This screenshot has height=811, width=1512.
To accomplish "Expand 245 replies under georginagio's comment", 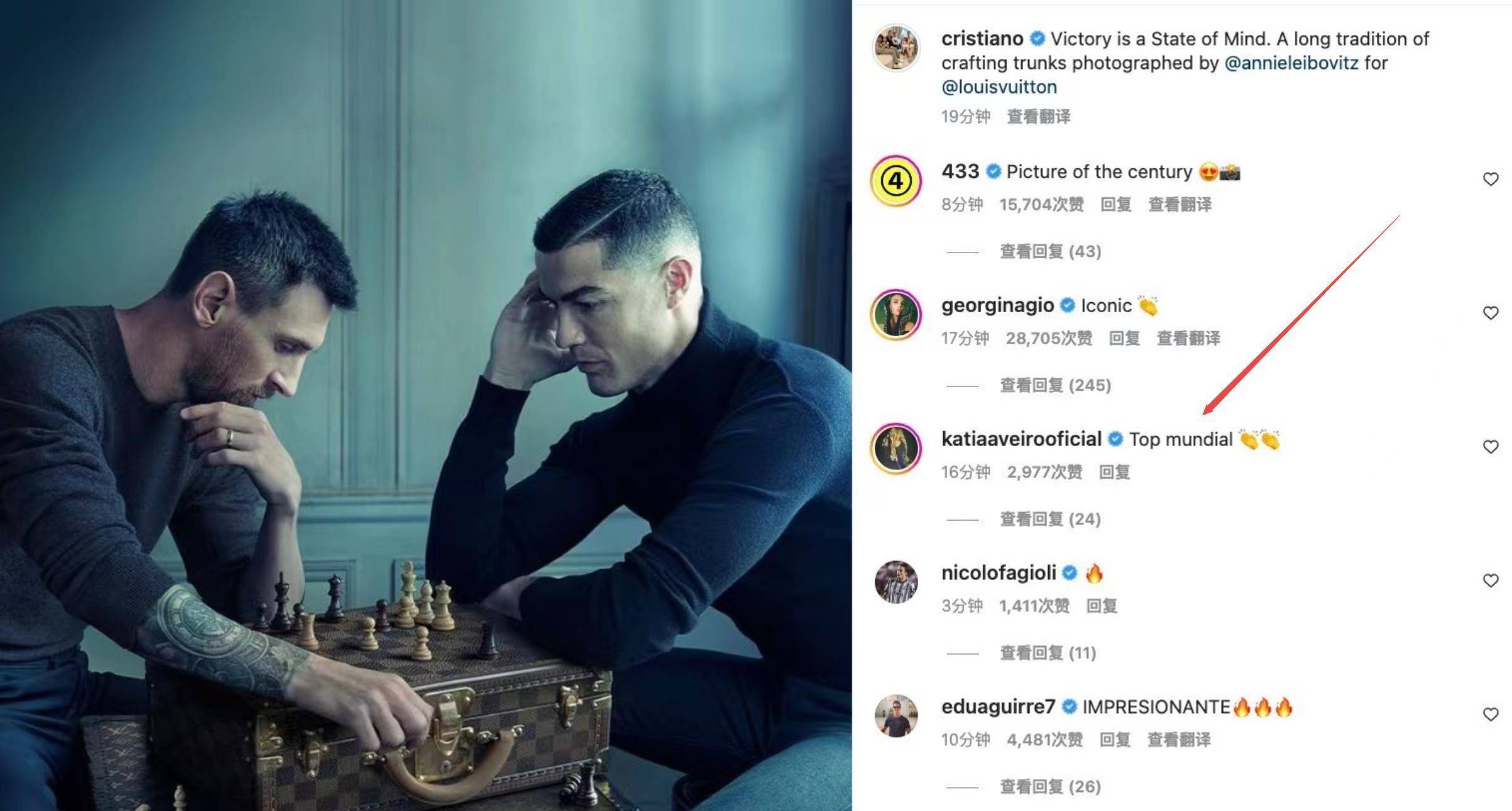I will tap(1056, 385).
